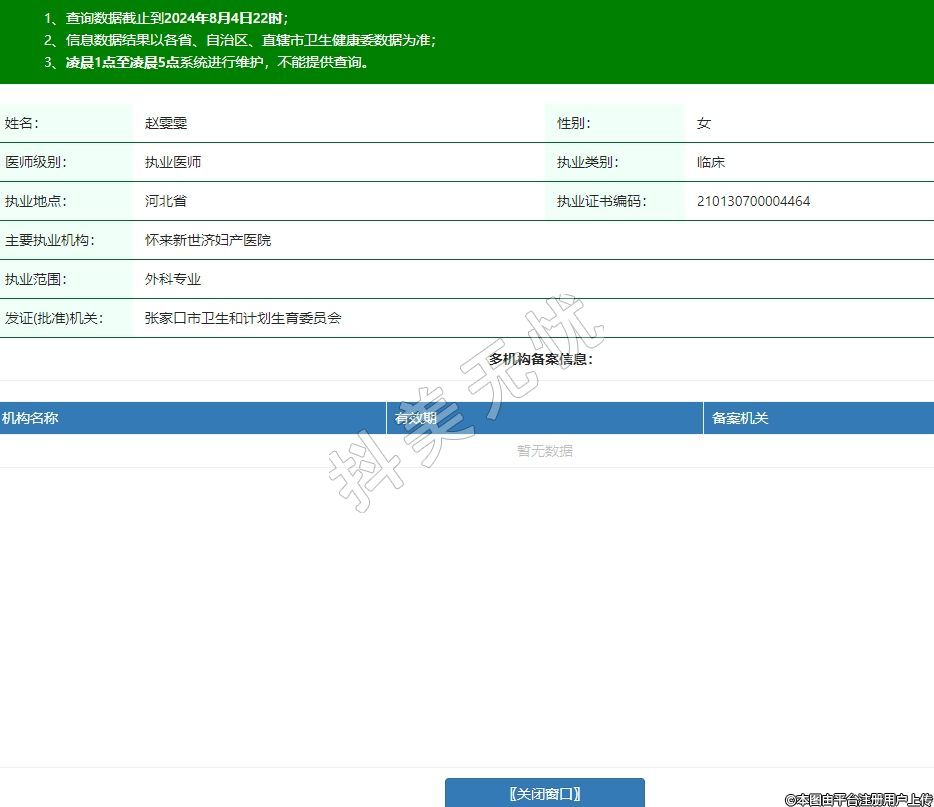Select the 临床 category value

(x=711, y=162)
